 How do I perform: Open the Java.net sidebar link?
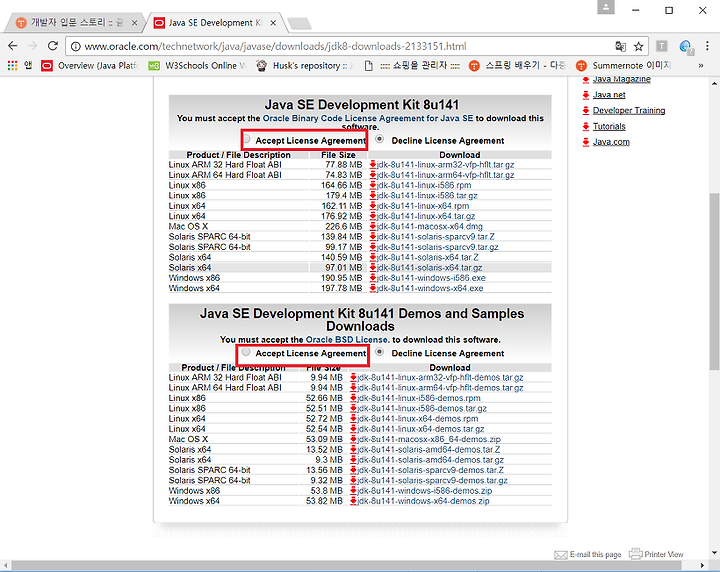pyautogui.click(x=609, y=95)
